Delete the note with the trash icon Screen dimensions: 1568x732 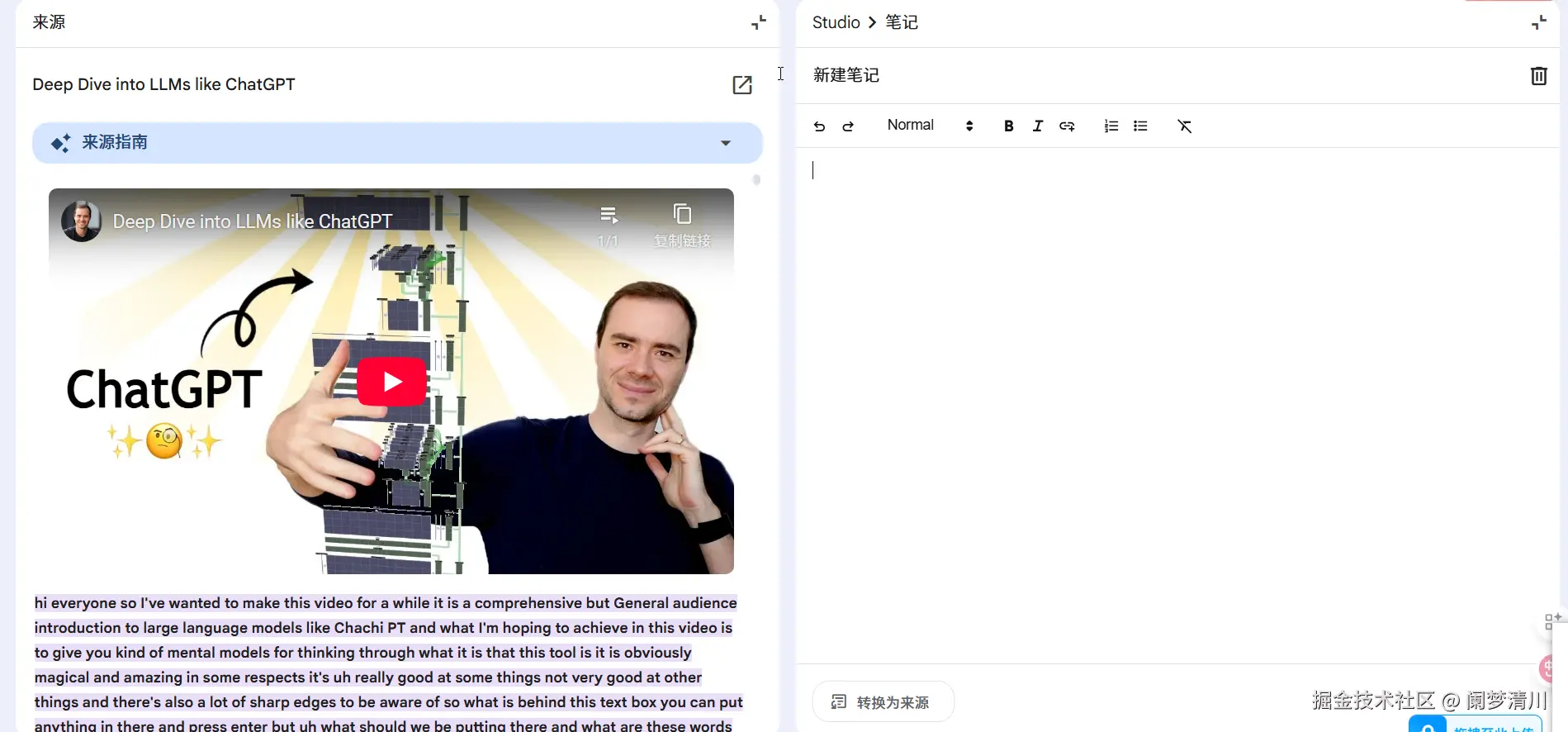(x=1538, y=76)
